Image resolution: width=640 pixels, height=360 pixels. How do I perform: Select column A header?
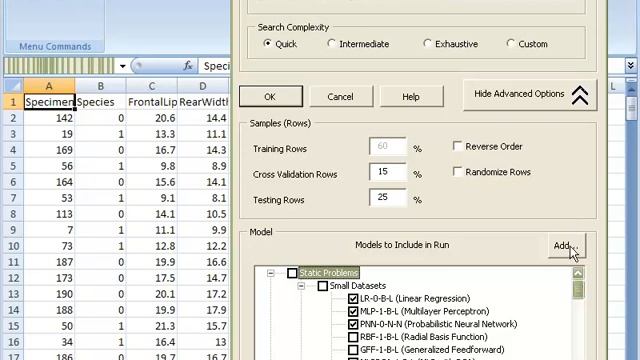49,86
